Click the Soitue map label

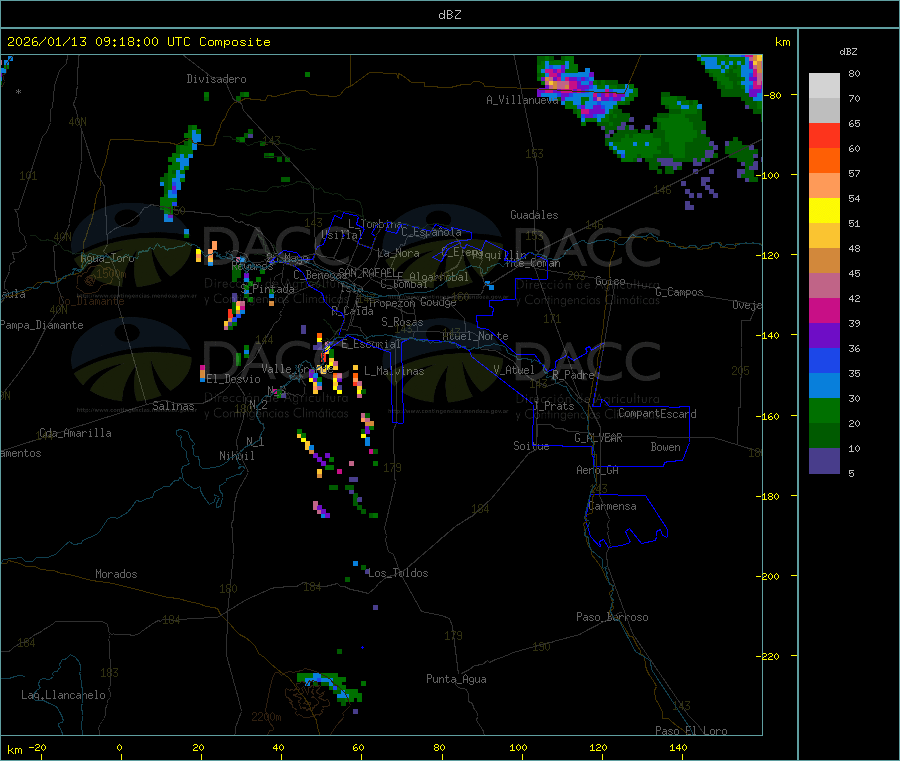(x=531, y=446)
